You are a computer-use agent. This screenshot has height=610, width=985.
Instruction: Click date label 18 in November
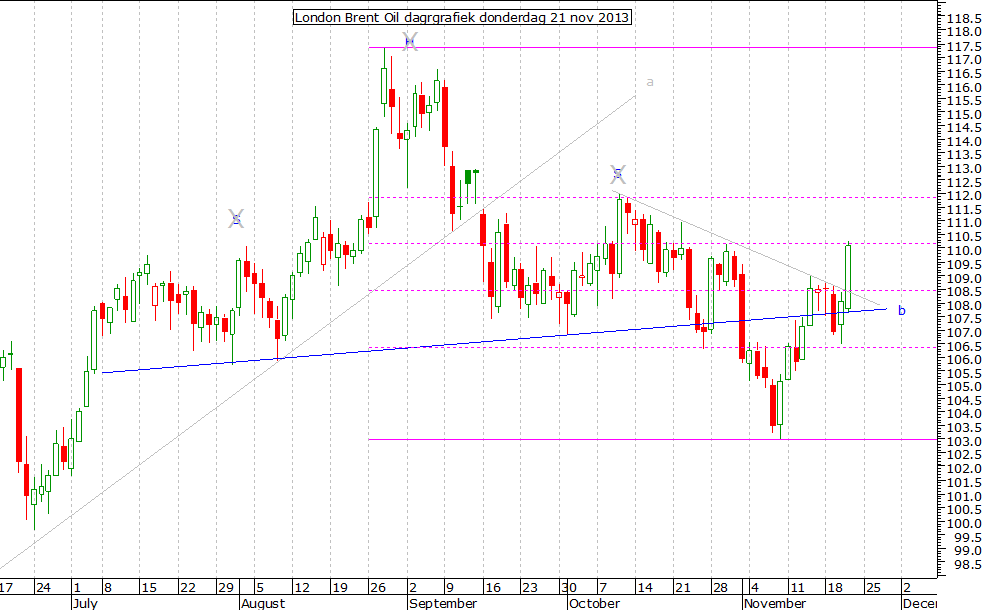tap(835, 588)
